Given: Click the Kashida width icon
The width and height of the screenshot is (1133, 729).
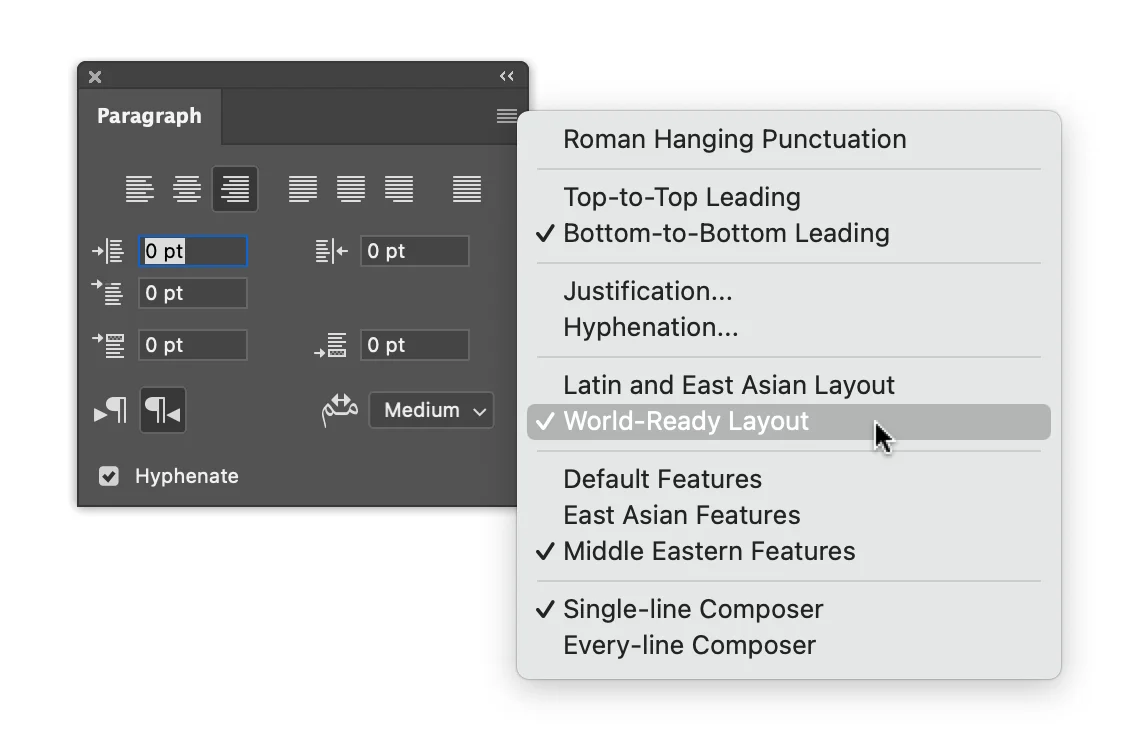Looking at the screenshot, I should click(x=340, y=410).
